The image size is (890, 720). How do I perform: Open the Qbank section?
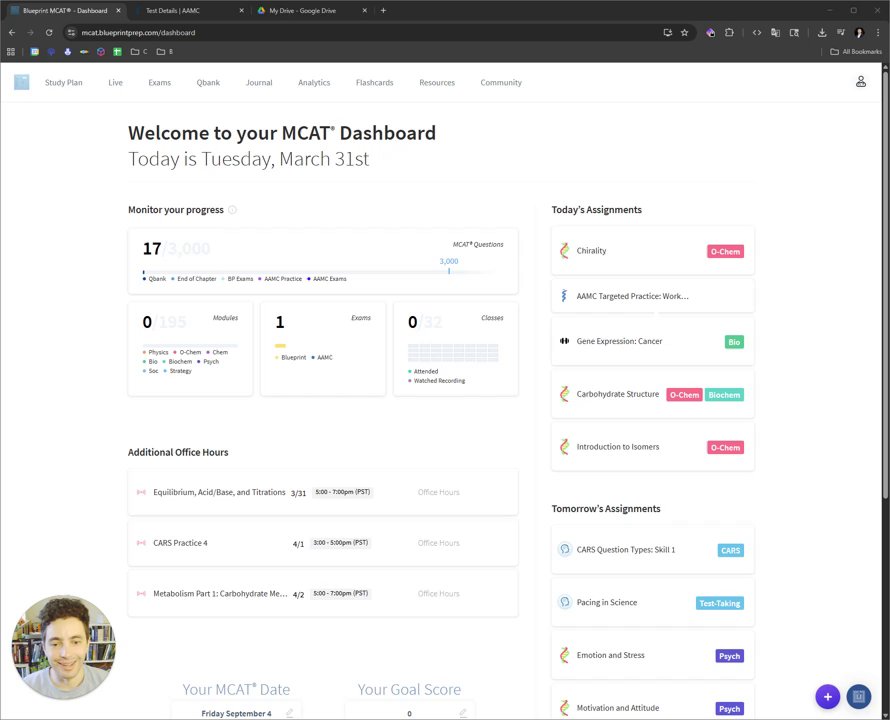pyautogui.click(x=208, y=82)
